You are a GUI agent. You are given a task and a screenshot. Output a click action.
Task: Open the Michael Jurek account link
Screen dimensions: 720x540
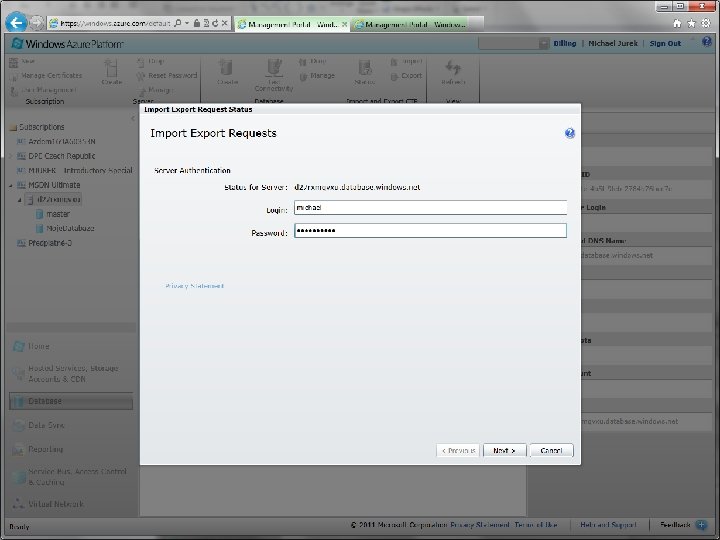[613, 43]
